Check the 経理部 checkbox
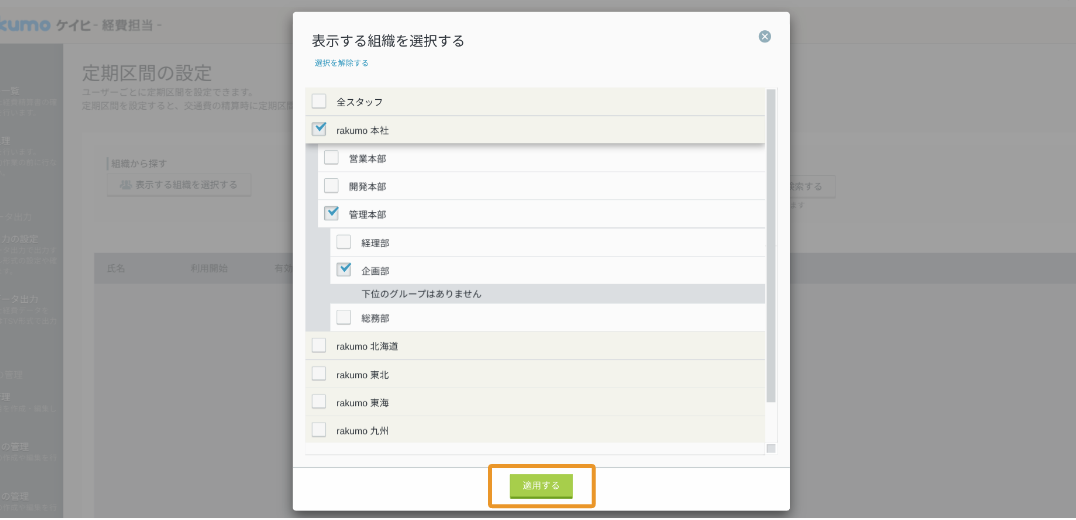The image size is (1076, 520). point(344,242)
